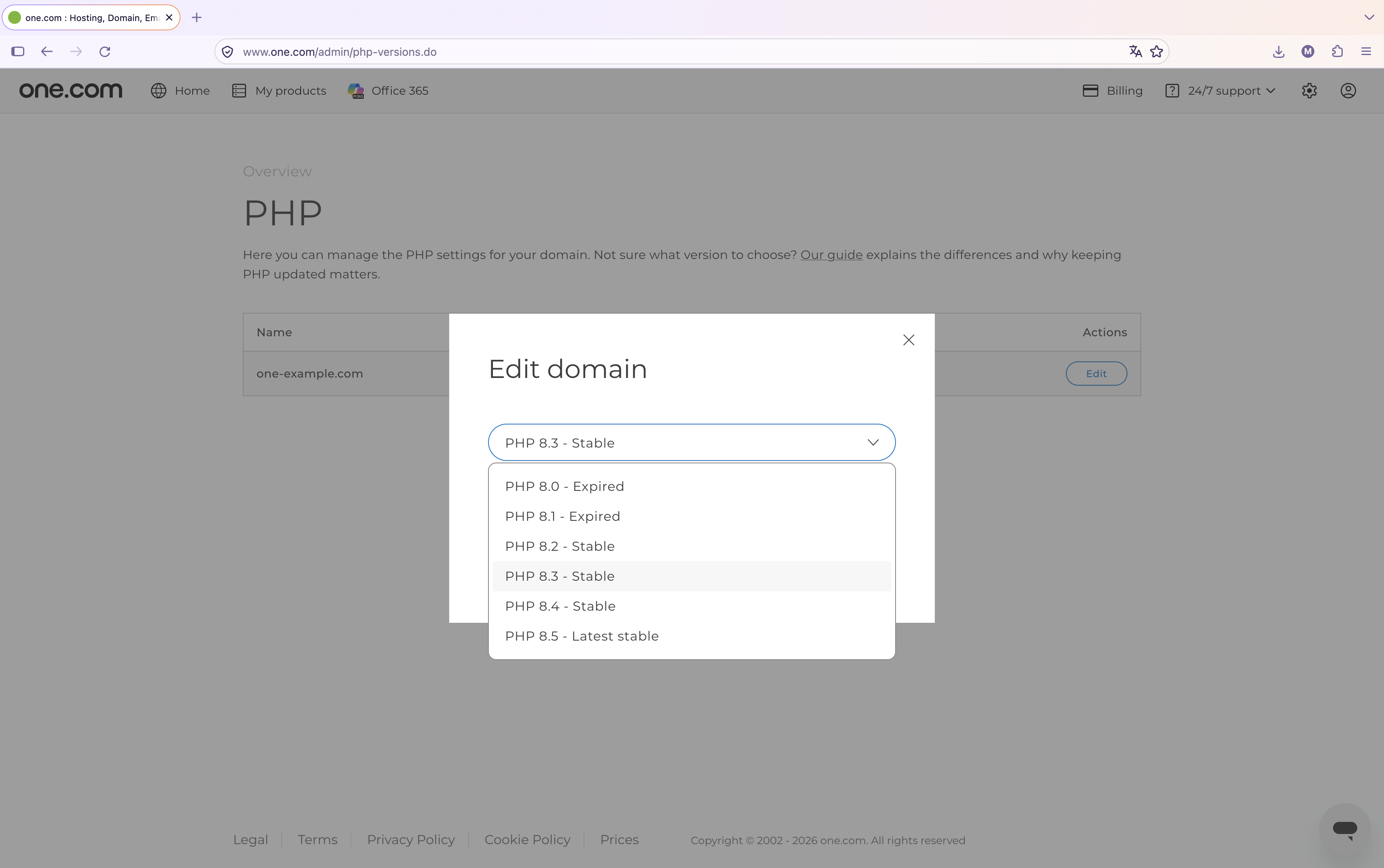
Task: Choose PHP 8.1 - Expired option
Action: coord(692,516)
